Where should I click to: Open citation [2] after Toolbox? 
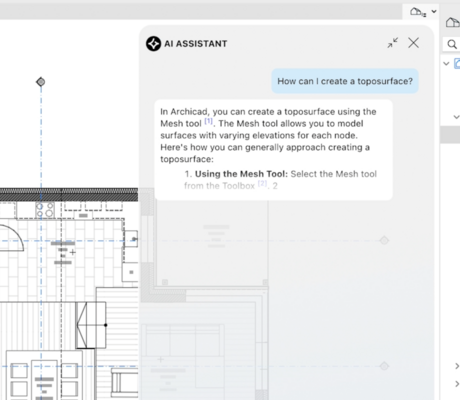coord(262,183)
